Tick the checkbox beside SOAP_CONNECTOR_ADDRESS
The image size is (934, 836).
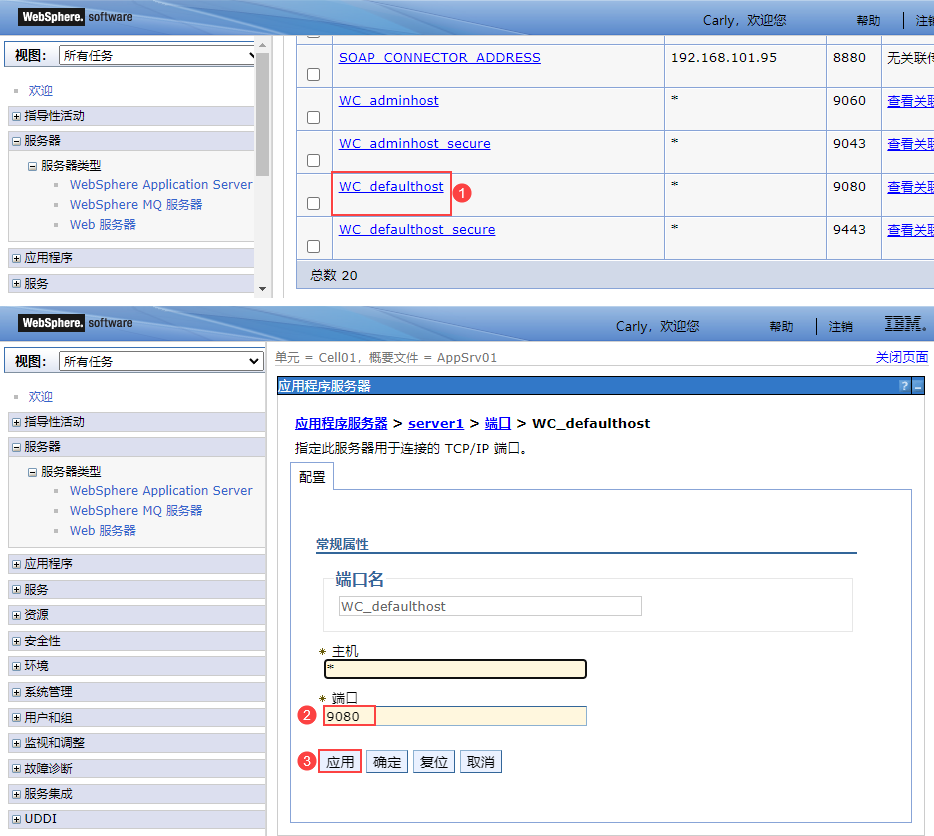click(313, 74)
